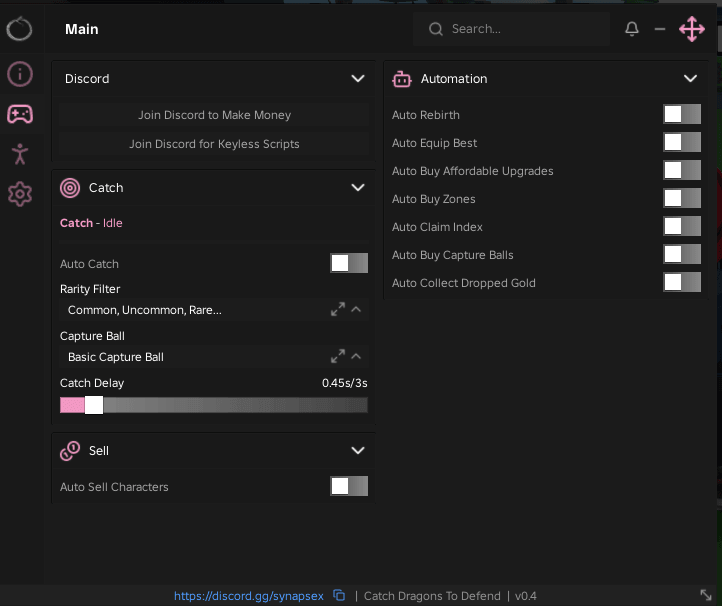This screenshot has width=722, height=606.
Task: Collapse the Automation section chevron
Action: tap(690, 79)
